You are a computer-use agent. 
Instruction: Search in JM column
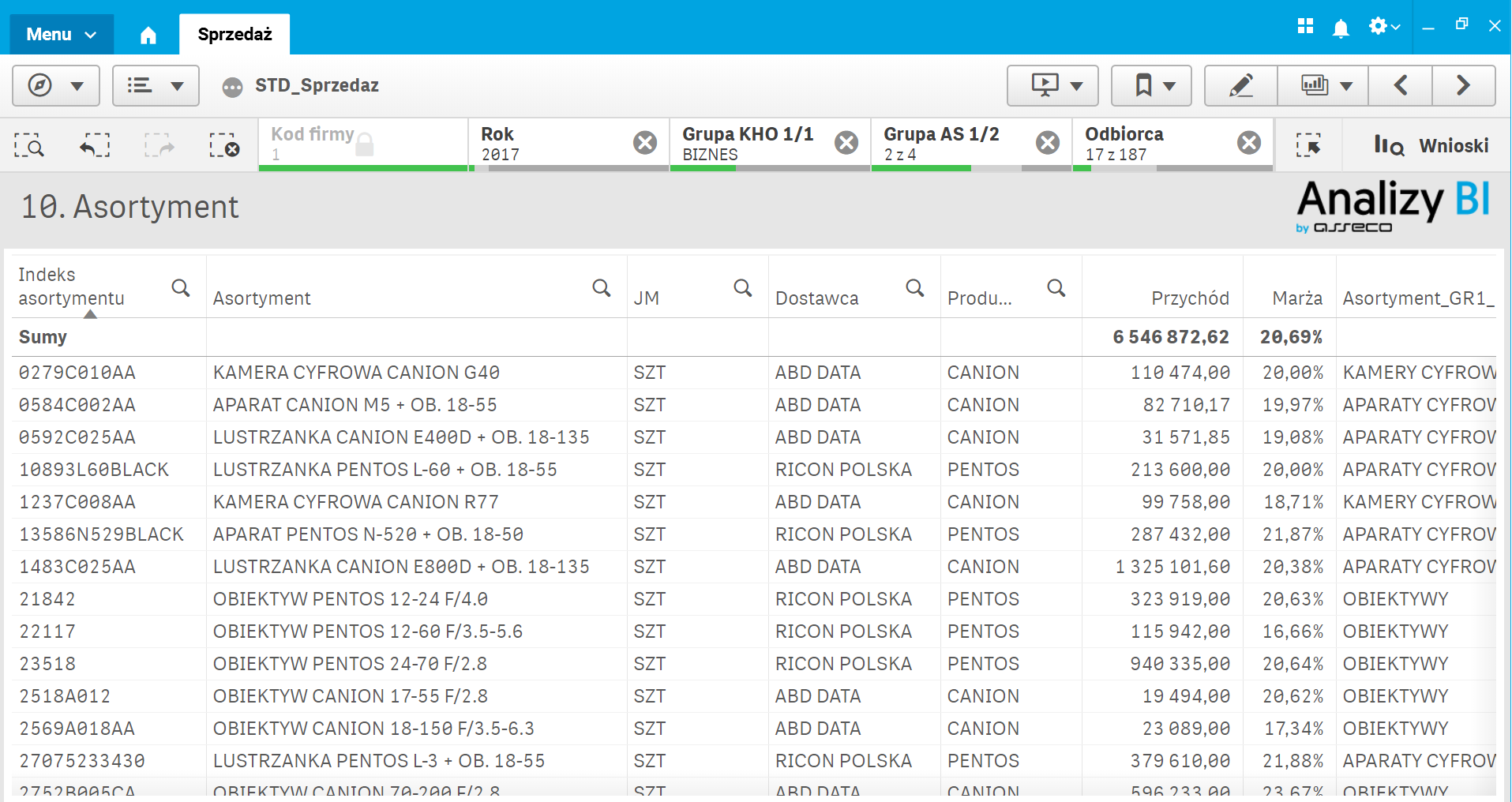(x=743, y=288)
